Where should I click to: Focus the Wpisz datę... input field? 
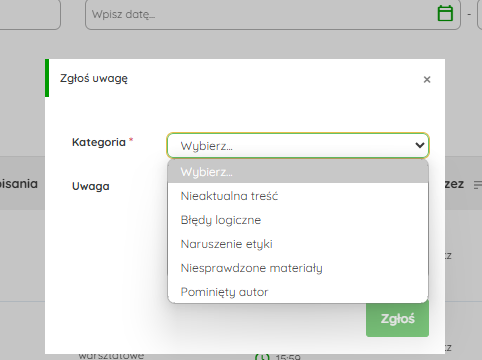260,14
